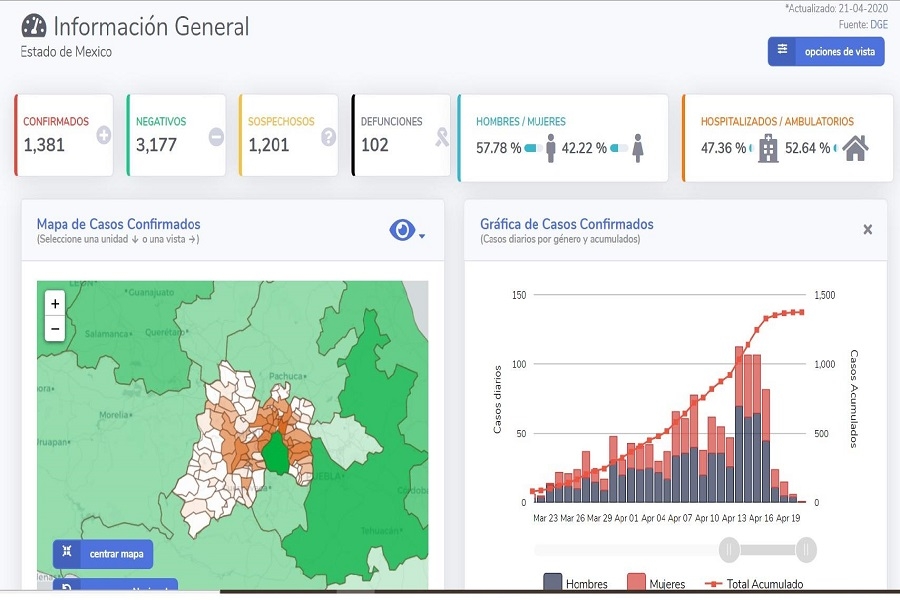Click the house icon for Ambulatorios
Screen dimensions: 900x600
(x=855, y=148)
